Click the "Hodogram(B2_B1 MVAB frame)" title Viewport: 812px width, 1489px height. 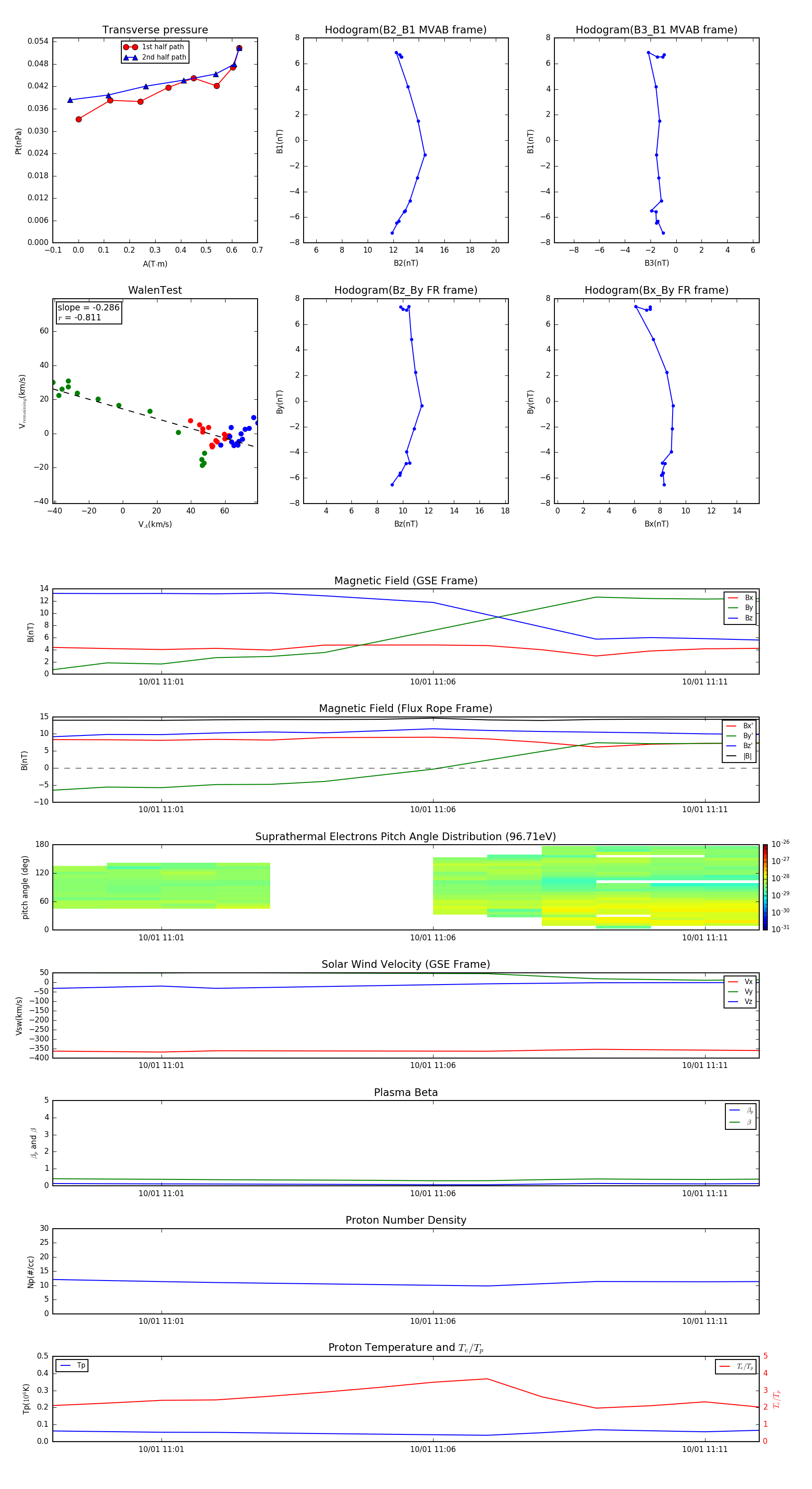click(406, 30)
